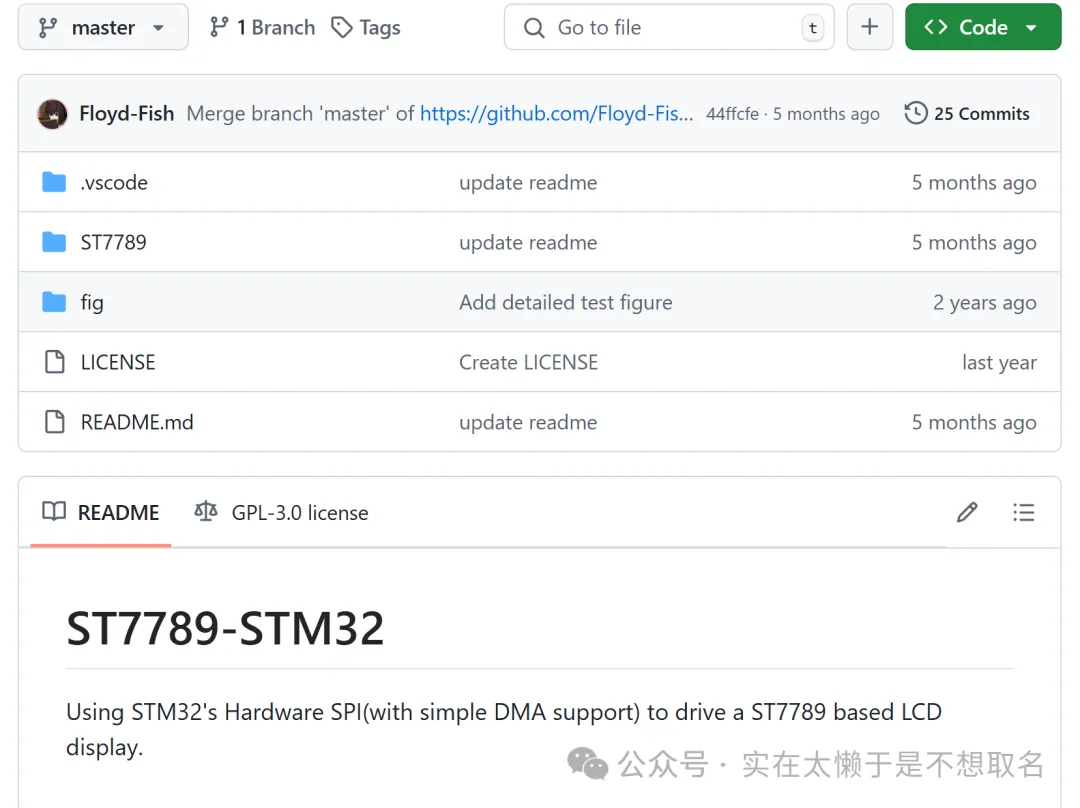Open commit hash 44ffcfe
This screenshot has height=808, width=1080.
click(732, 114)
